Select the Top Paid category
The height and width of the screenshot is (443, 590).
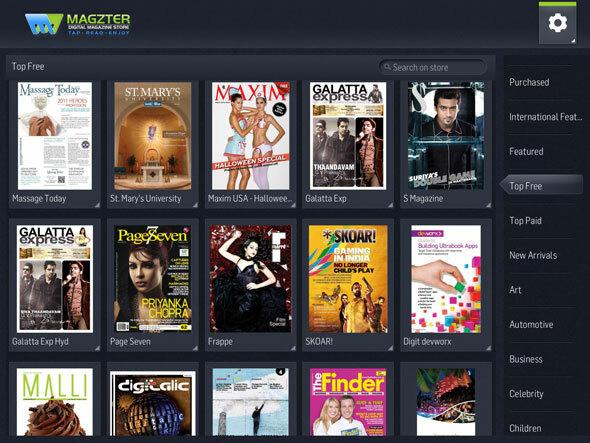525,221
